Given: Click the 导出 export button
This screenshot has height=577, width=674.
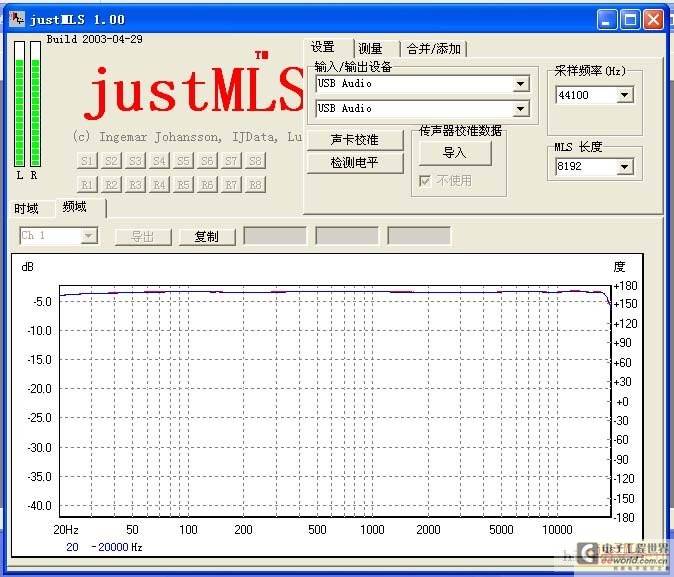Looking at the screenshot, I should click(143, 236).
